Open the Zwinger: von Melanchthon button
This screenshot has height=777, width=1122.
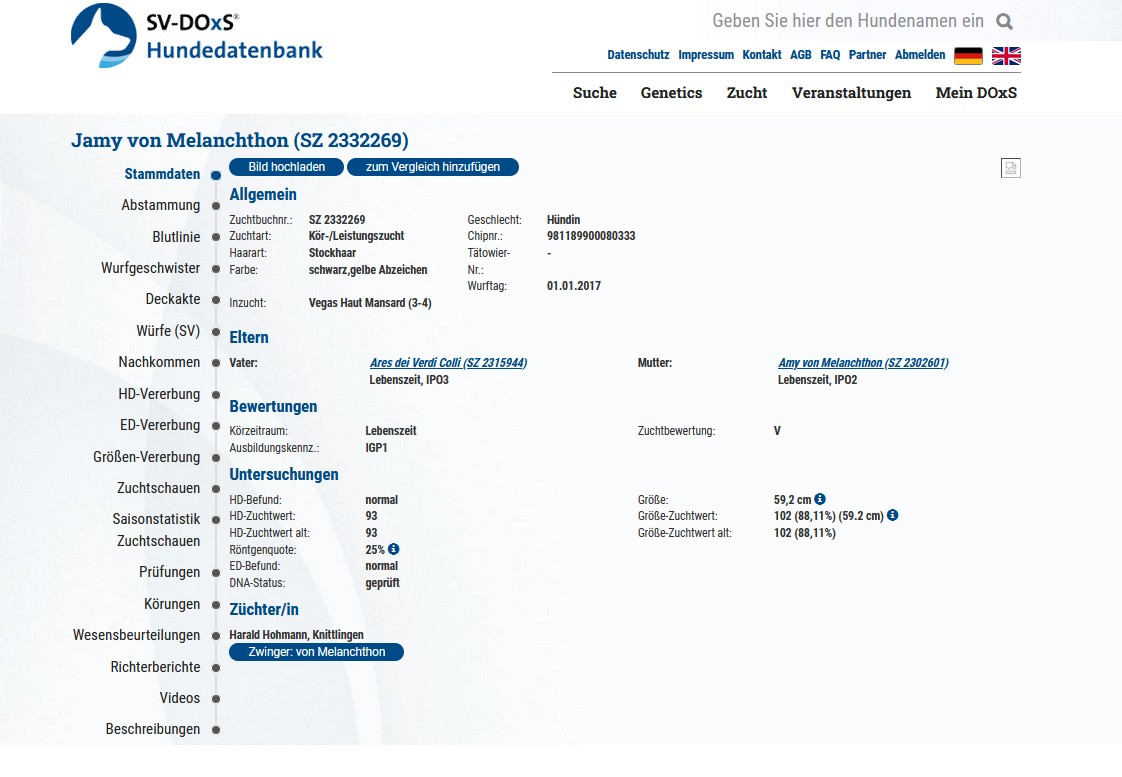[317, 652]
